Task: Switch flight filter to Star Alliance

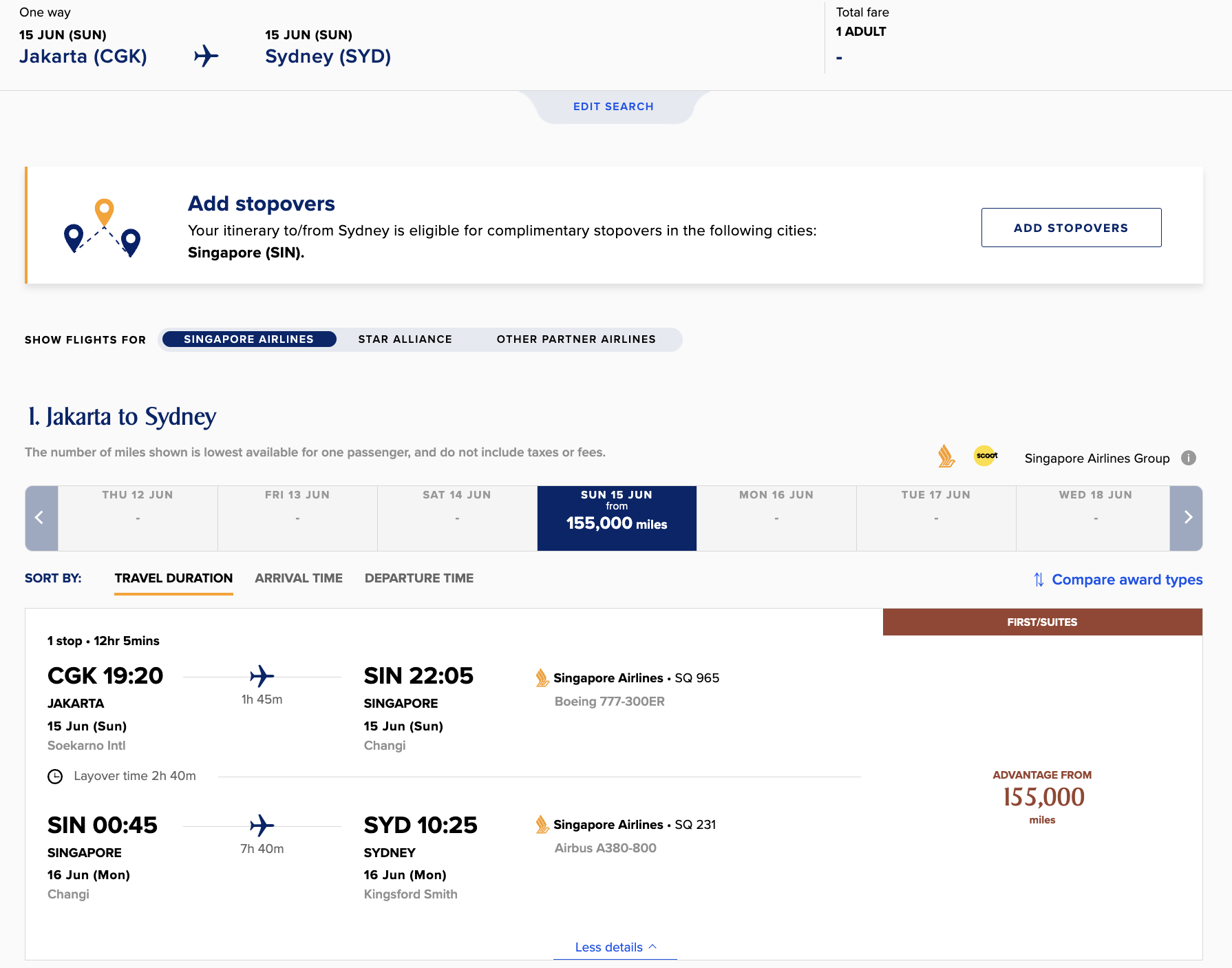Action: click(405, 339)
